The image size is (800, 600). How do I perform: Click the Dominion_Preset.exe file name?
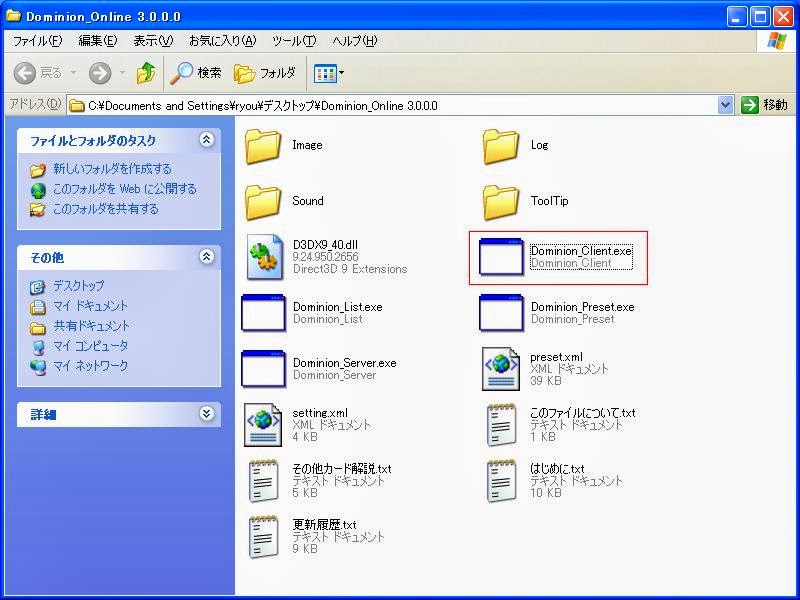[x=582, y=307]
